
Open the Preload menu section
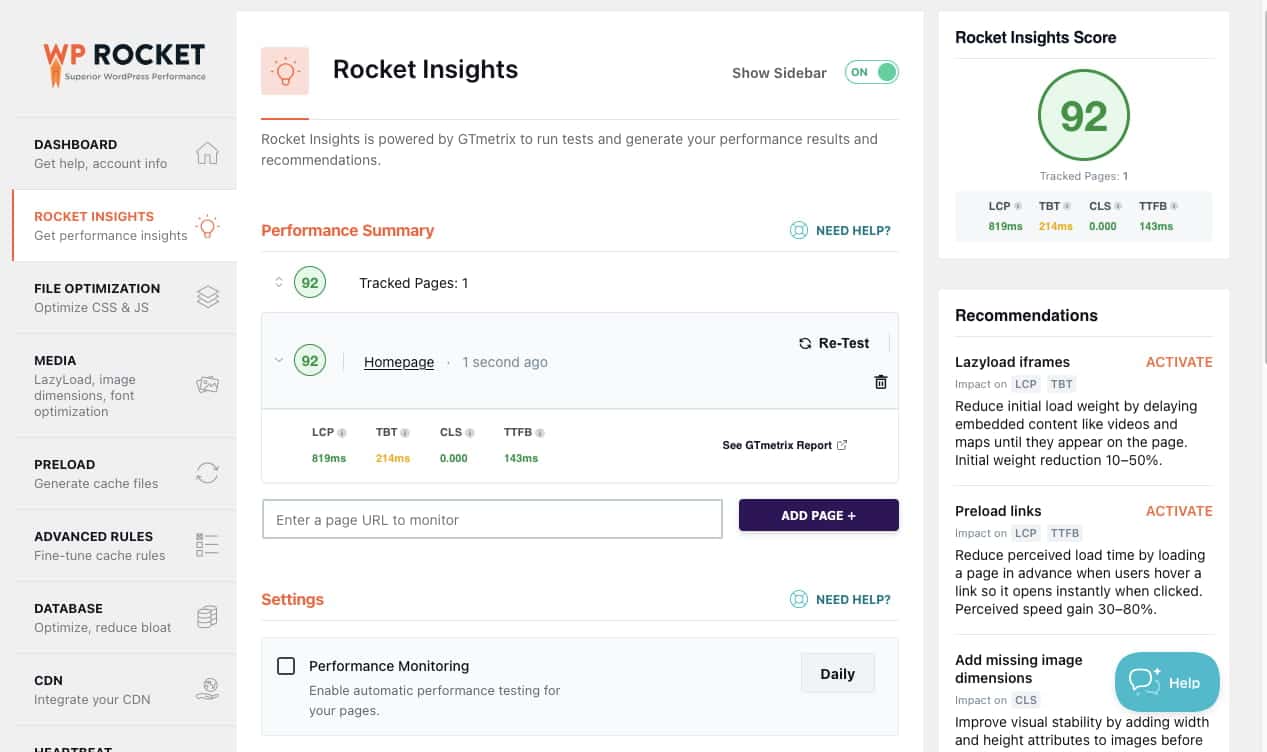point(125,473)
